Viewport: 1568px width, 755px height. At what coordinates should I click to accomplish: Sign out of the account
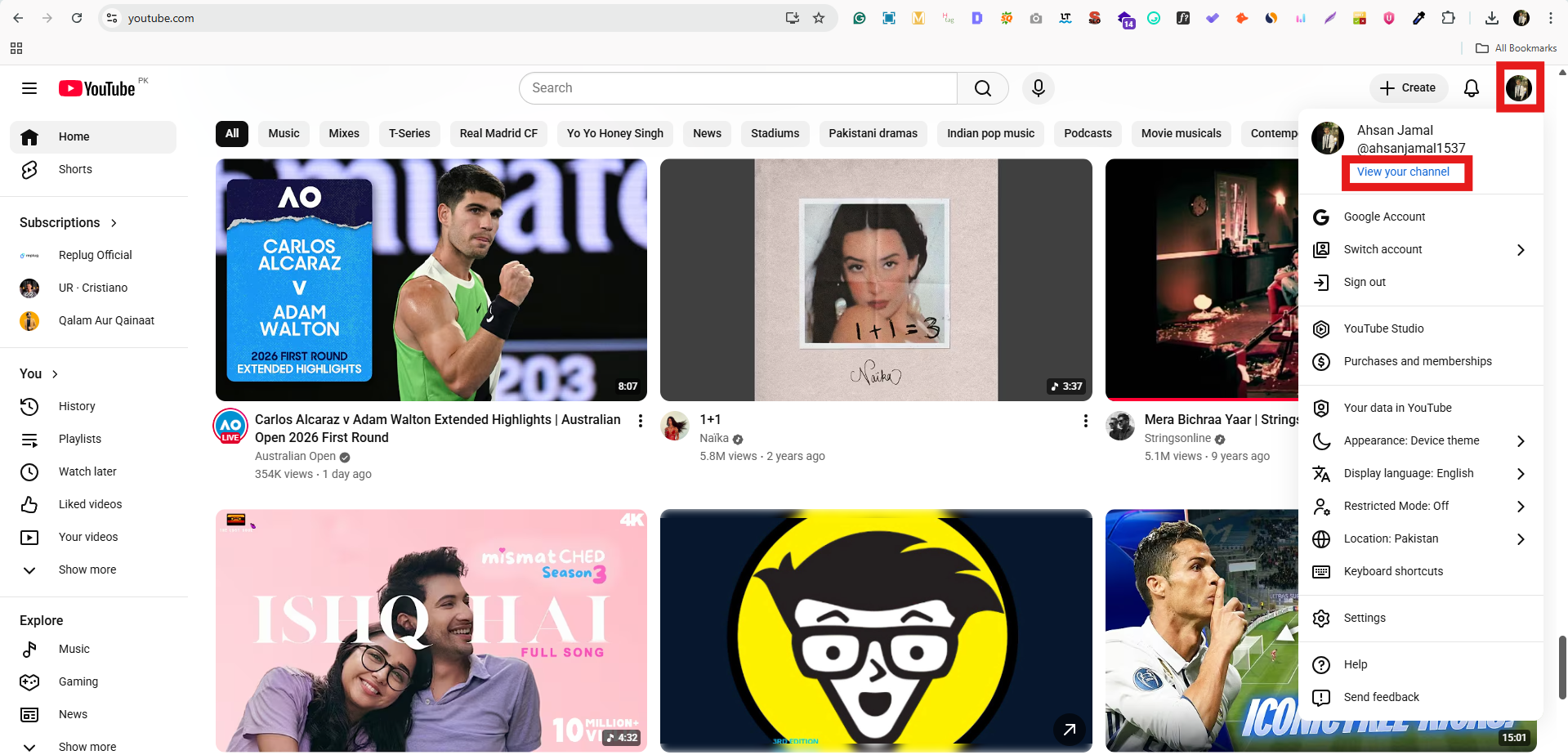coord(1365,282)
